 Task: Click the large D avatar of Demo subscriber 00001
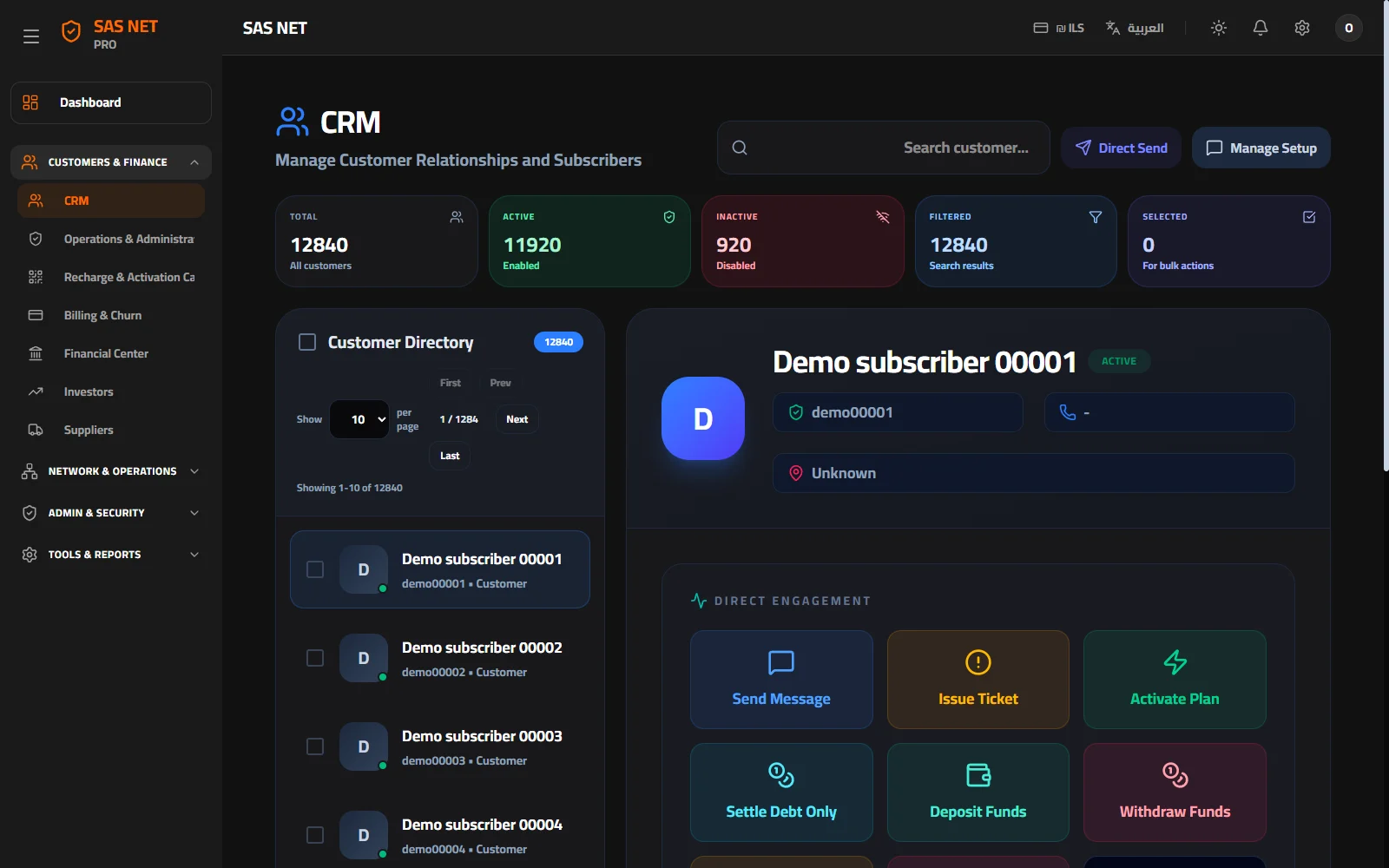(703, 418)
